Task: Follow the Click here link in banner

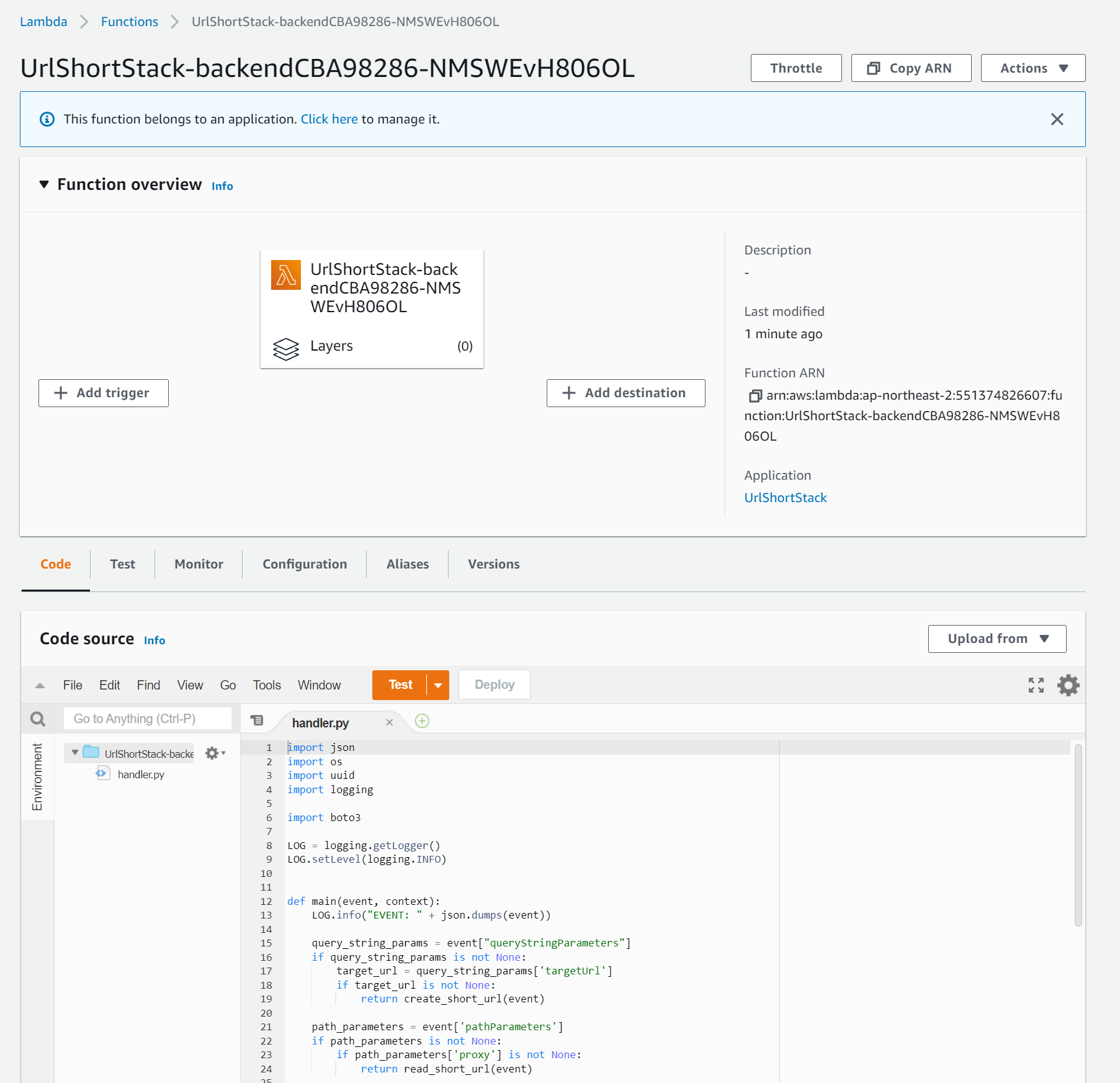Action: pos(329,119)
